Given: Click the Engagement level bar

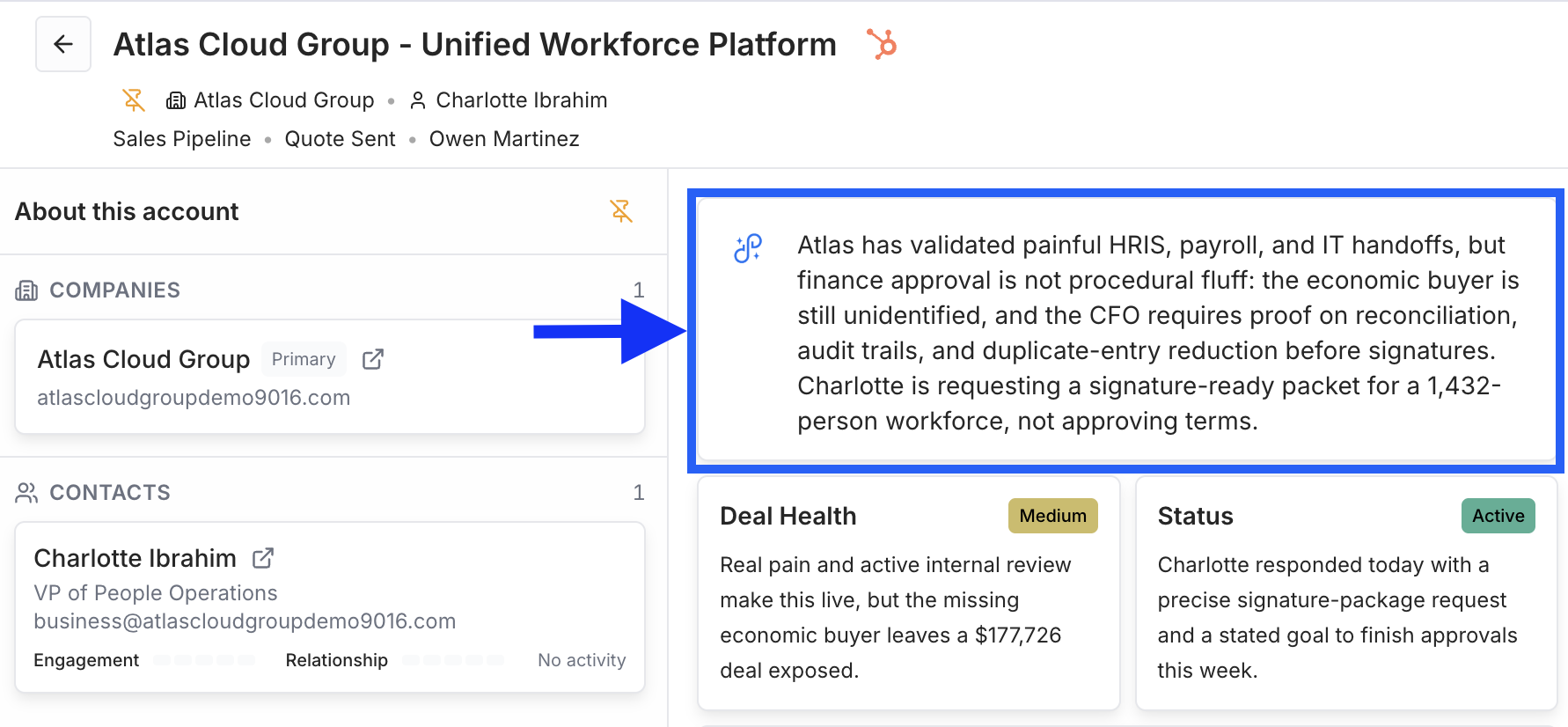Looking at the screenshot, I should pyautogui.click(x=204, y=660).
